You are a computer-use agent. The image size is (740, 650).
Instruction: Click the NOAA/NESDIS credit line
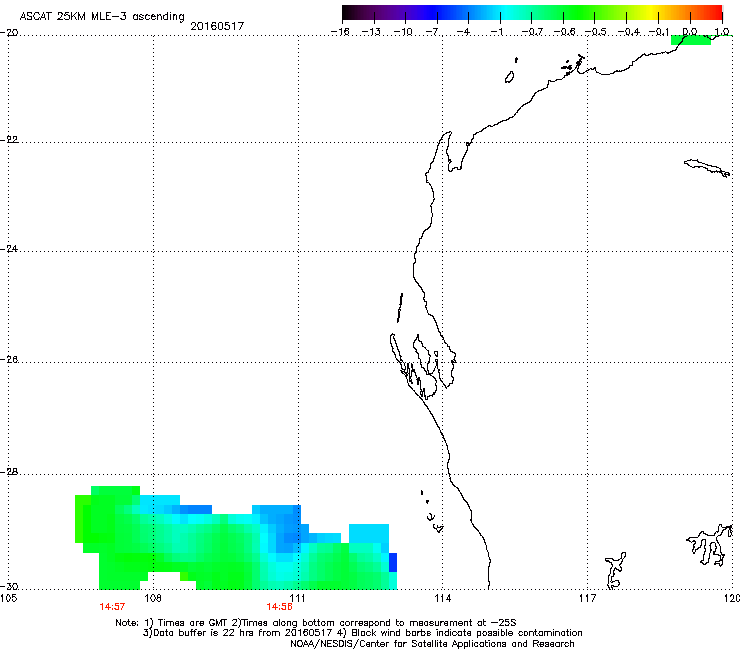click(x=432, y=644)
